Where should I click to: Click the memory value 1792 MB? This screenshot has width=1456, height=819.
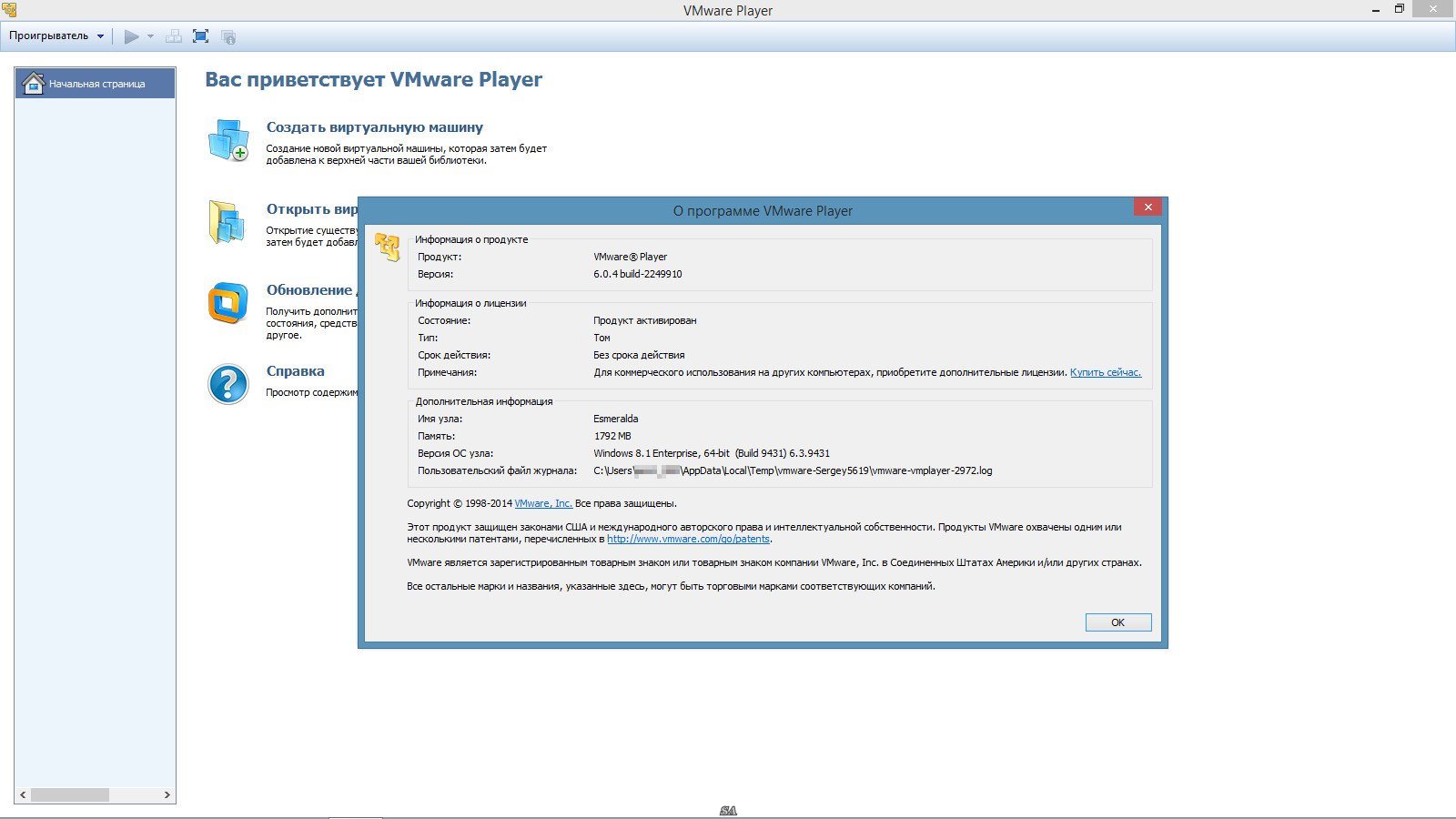pos(612,436)
